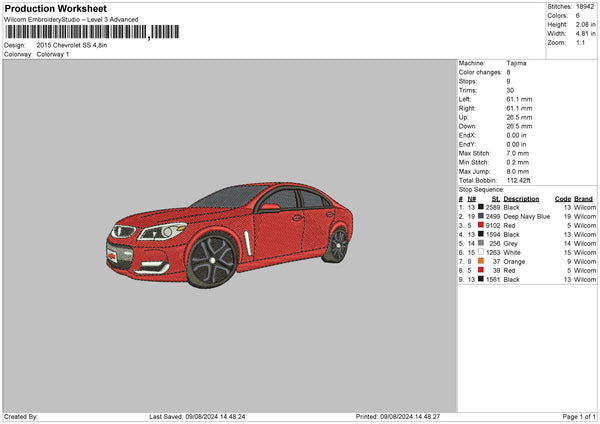Click the Brand column header
The height and width of the screenshot is (424, 600).
click(584, 198)
